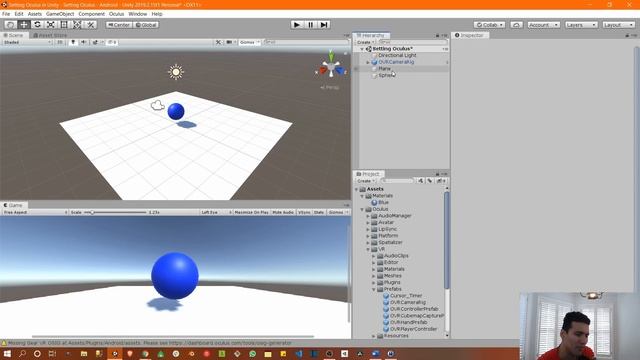Image resolution: width=640 pixels, height=360 pixels.
Task: Open the Assets menu
Action: click(35, 14)
